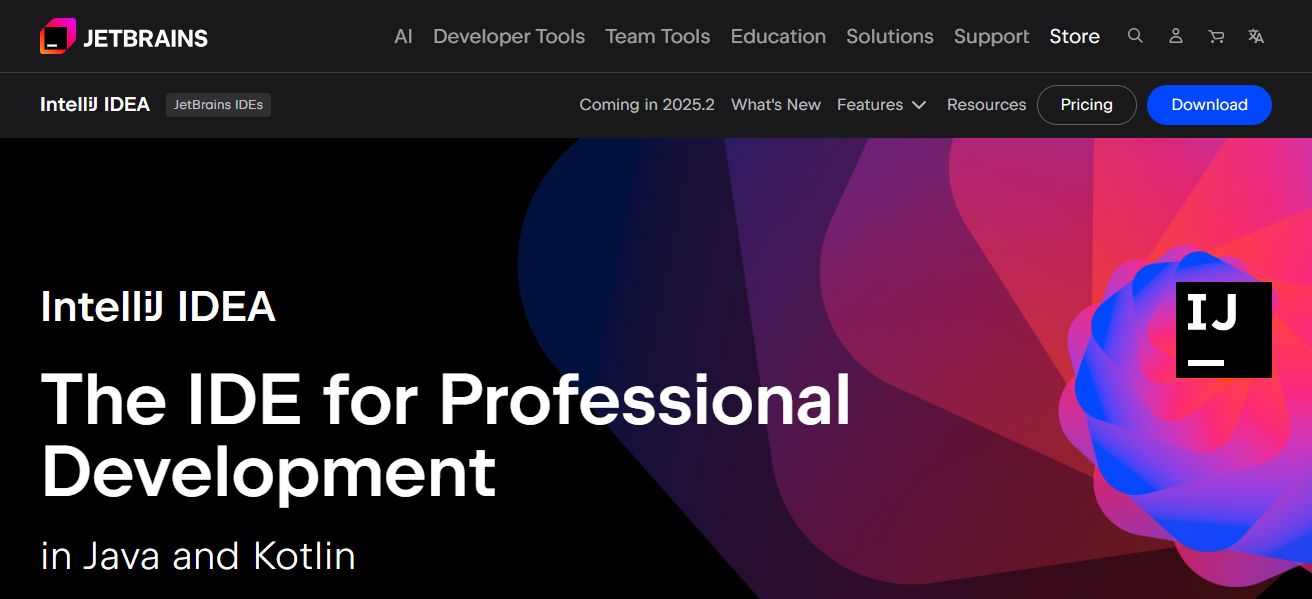Open the Support menu
This screenshot has width=1312, height=599.
[x=991, y=36]
